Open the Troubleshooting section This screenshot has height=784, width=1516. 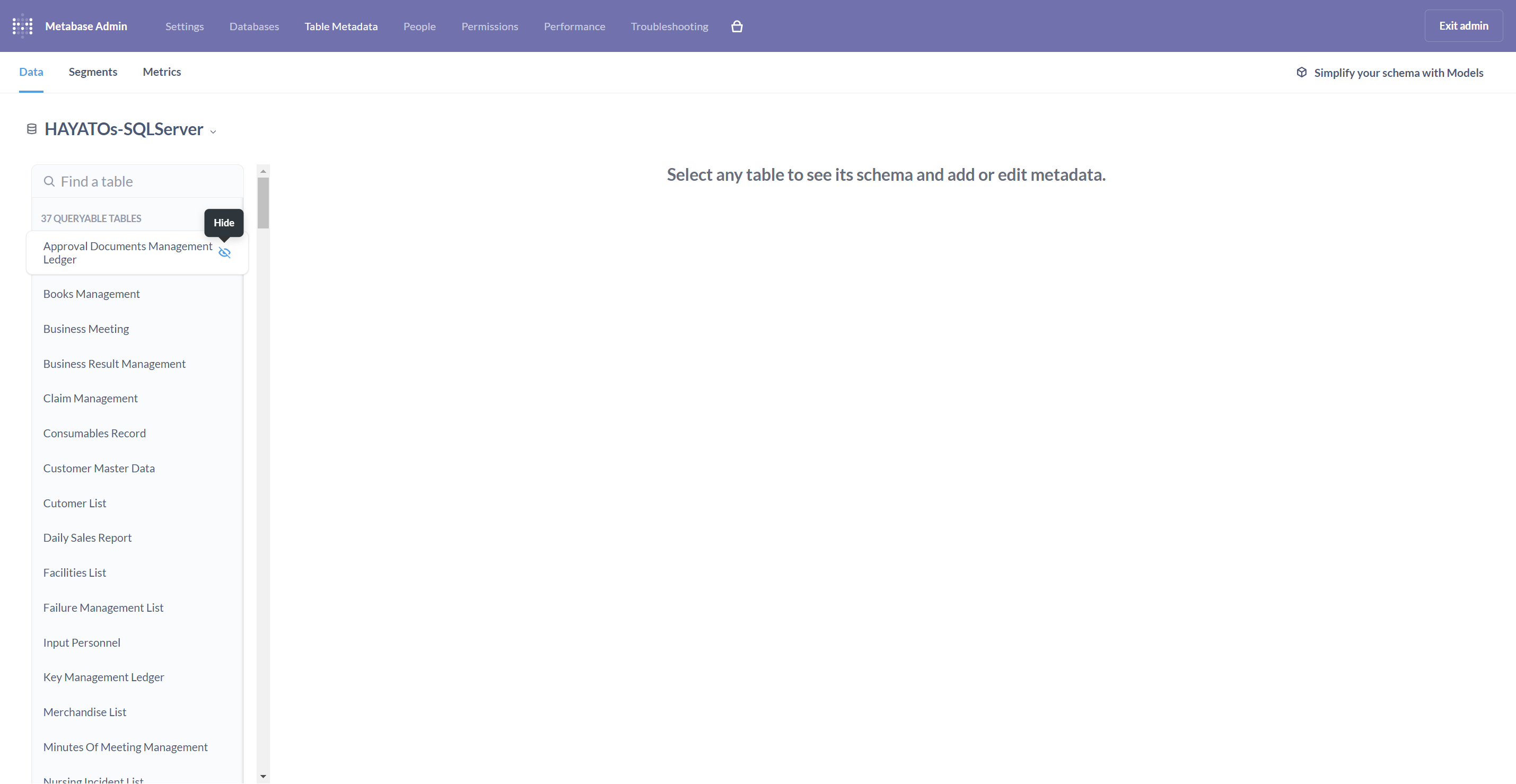click(669, 27)
